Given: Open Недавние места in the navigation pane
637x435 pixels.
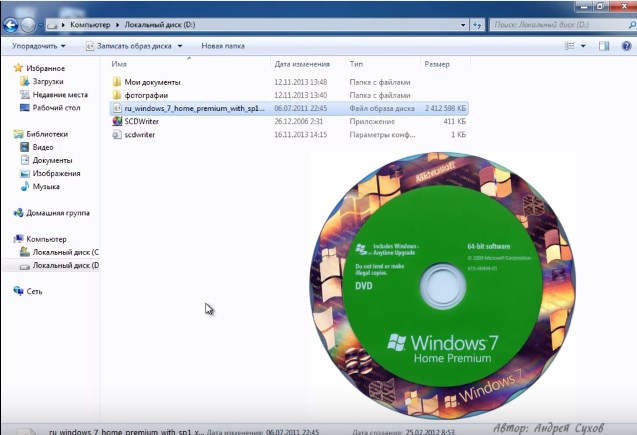Looking at the screenshot, I should click(x=60, y=95).
